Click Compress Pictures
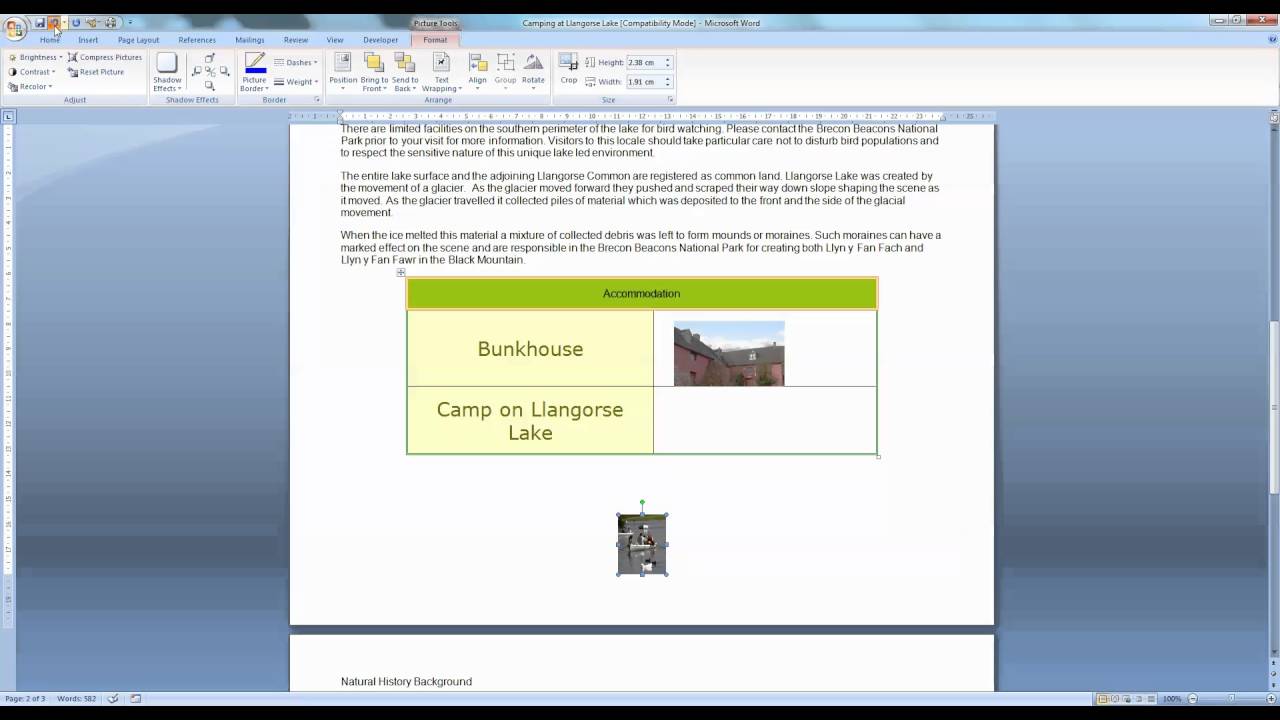1280x720 pixels. pos(105,57)
